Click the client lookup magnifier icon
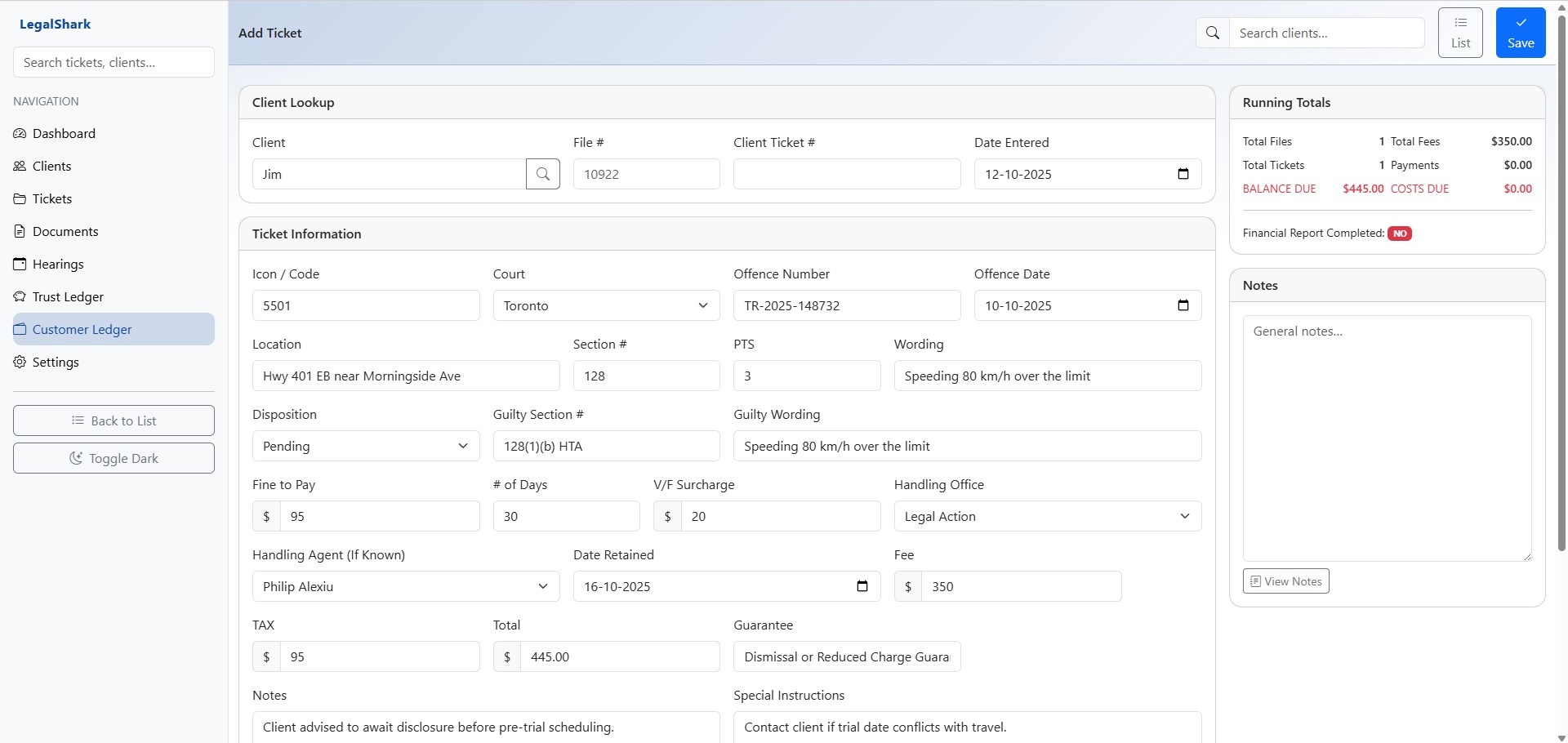 [543, 174]
